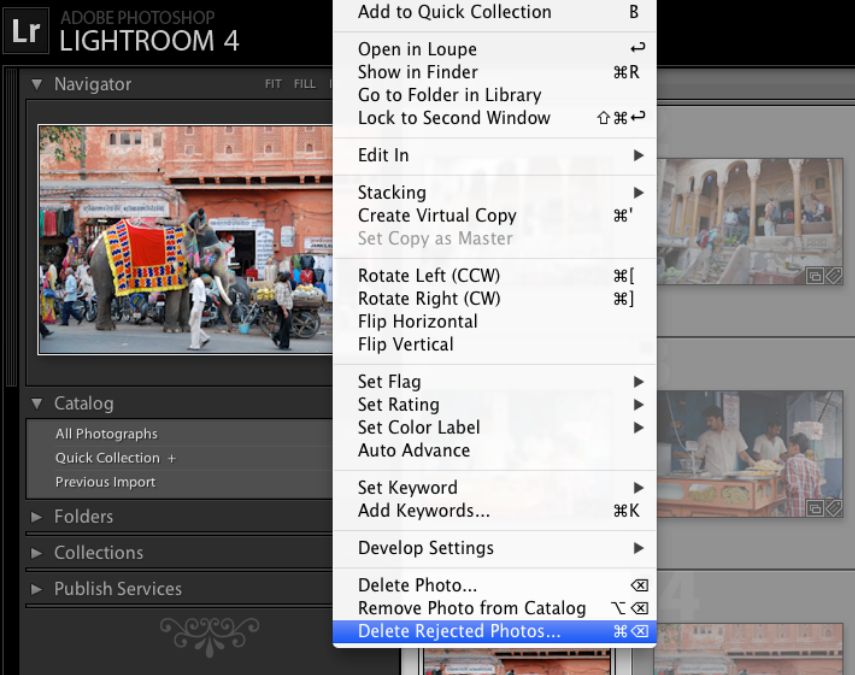Image resolution: width=855 pixels, height=675 pixels.
Task: Collapse the Navigator panel
Action: coord(37,85)
